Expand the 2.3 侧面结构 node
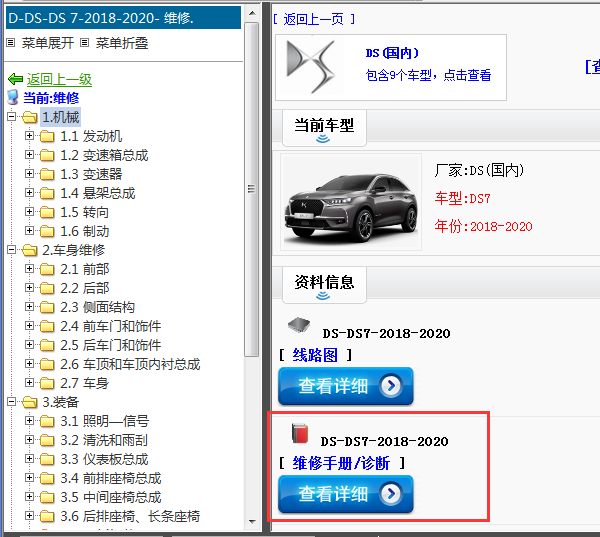Screen dimensions: 600x537 click(29, 306)
